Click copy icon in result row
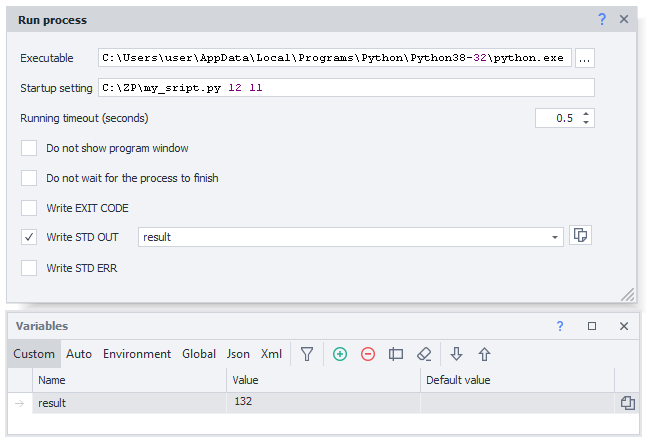The image size is (648, 440). [628, 403]
